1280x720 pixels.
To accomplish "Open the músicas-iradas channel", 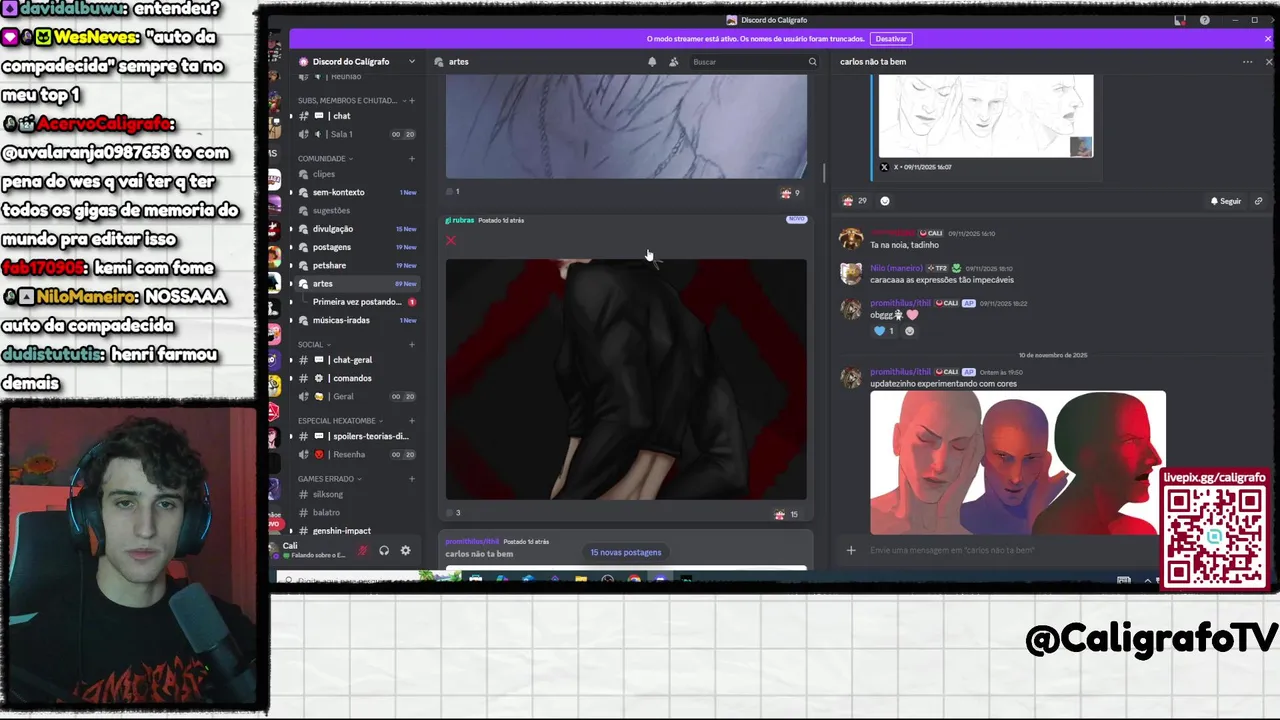I will 355,320.
